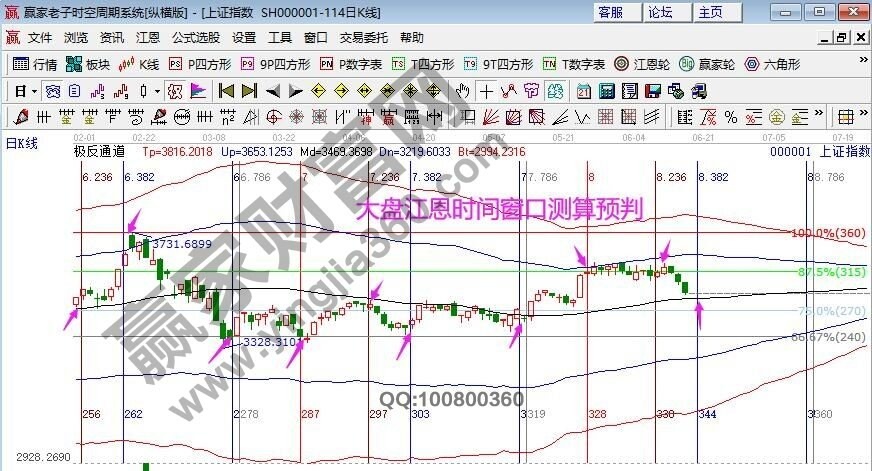
Task: Select the hand pan tool
Action: (462, 91)
